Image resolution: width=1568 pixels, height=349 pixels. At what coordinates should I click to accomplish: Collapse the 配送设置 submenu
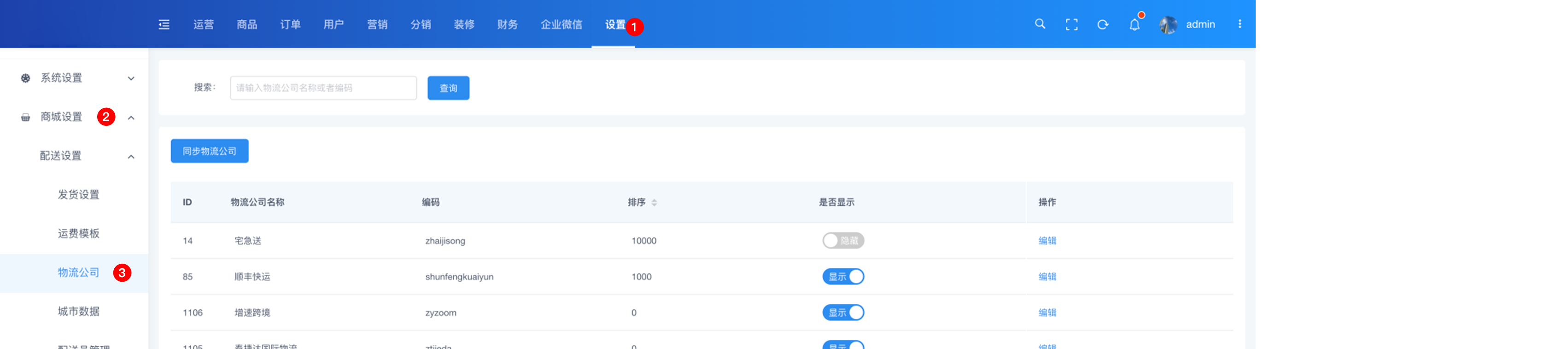click(x=131, y=157)
